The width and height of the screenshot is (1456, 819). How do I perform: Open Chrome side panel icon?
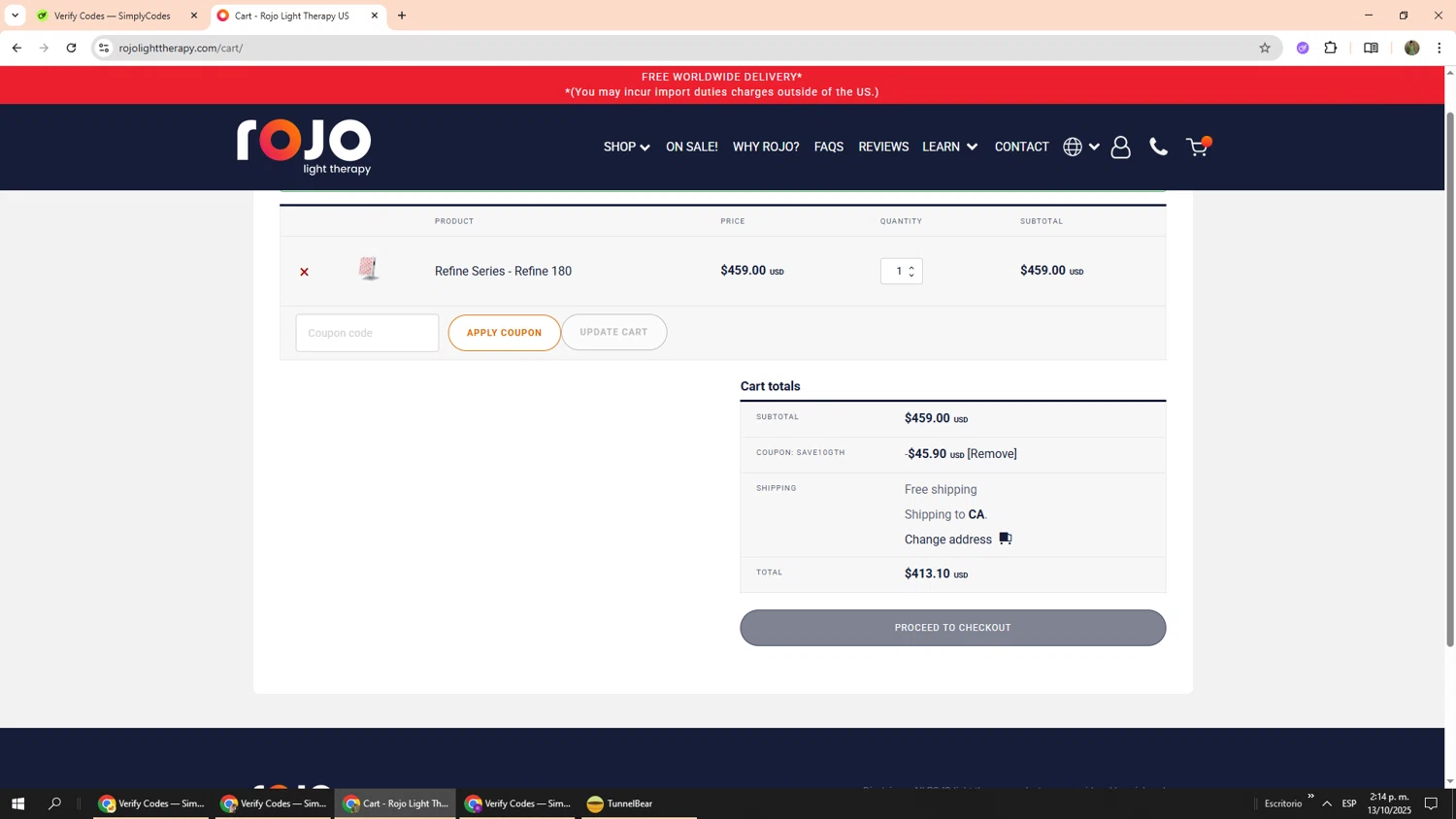click(1371, 48)
